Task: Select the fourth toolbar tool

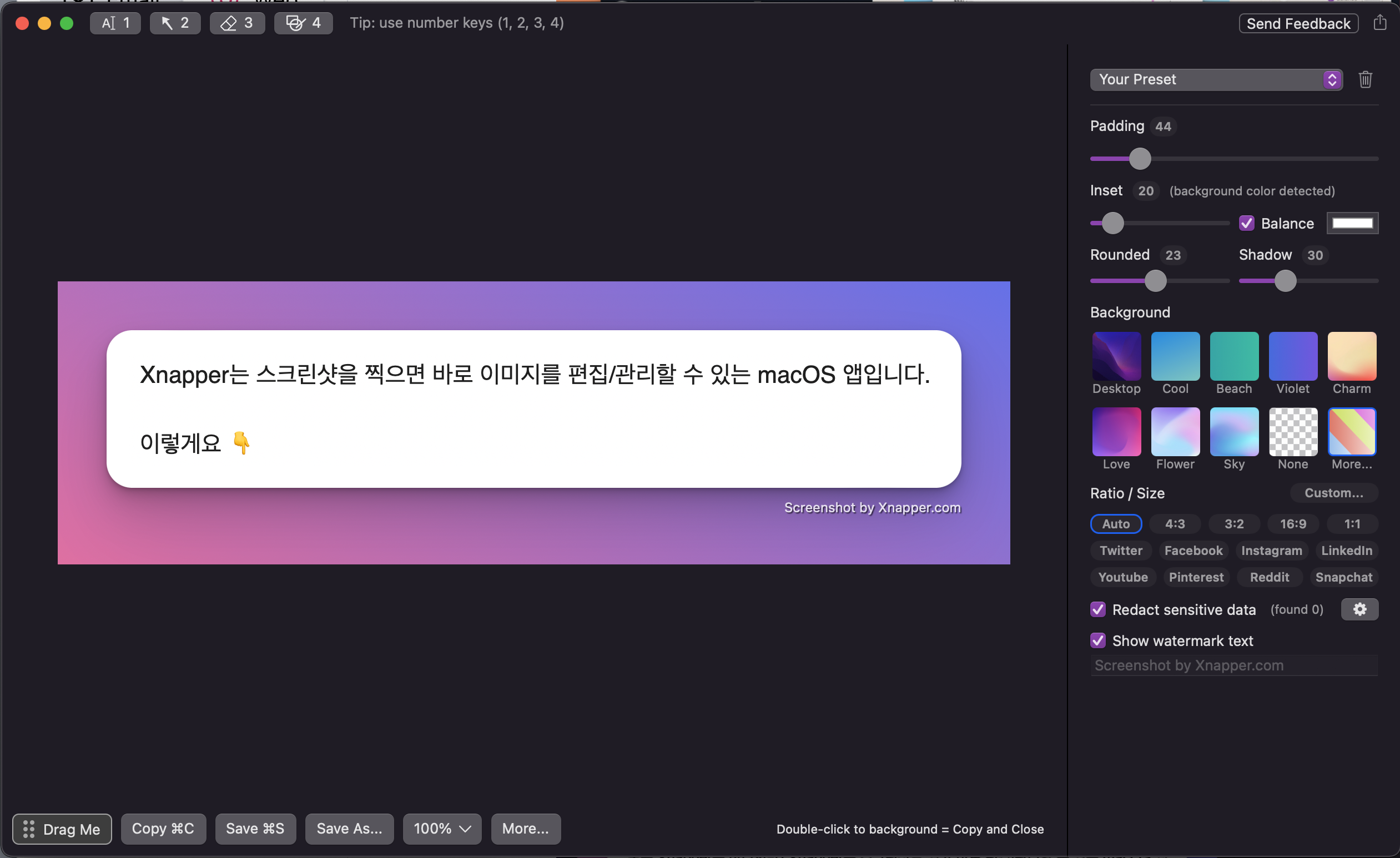Action: [304, 23]
